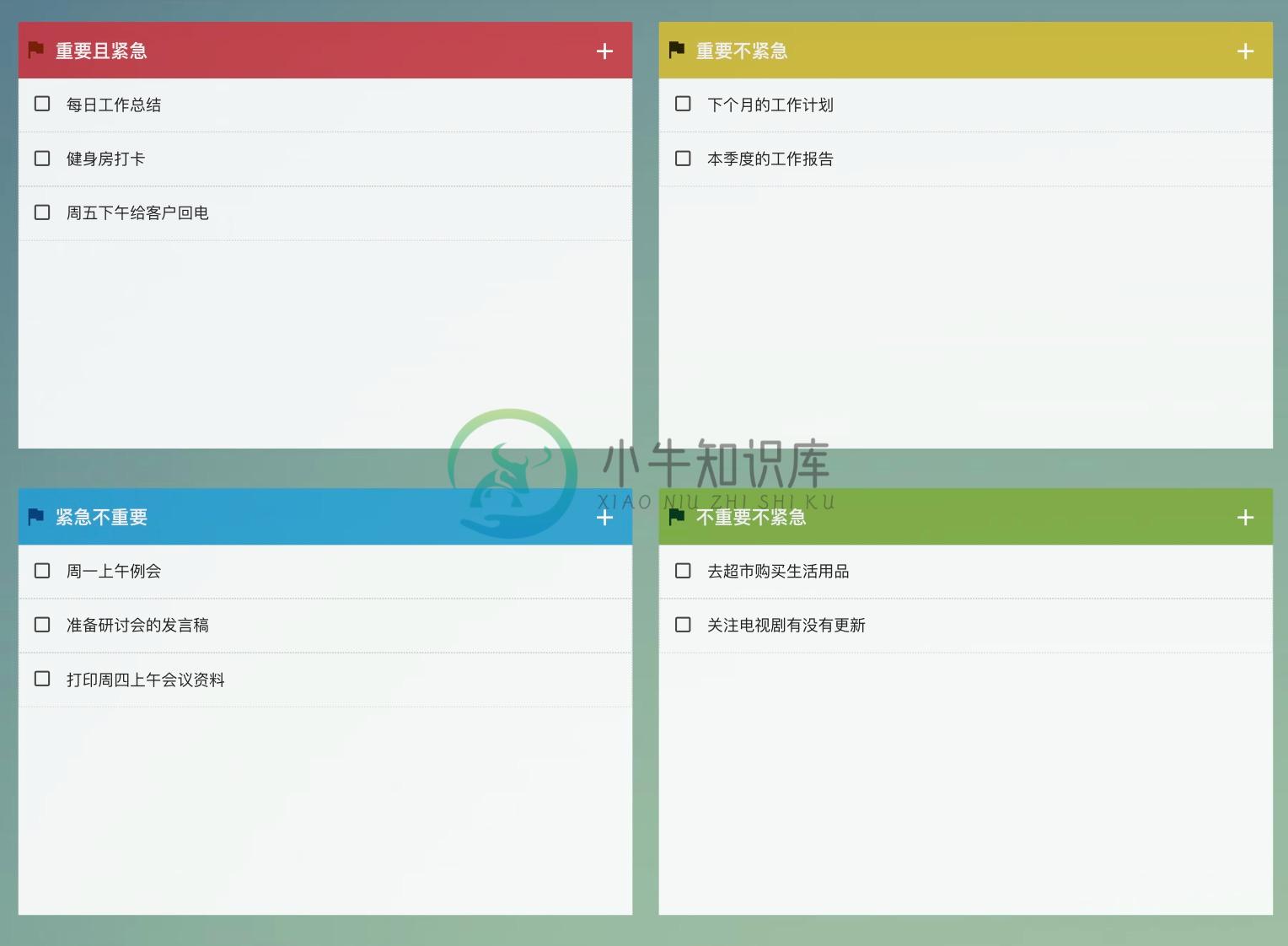Select the 重要且紧急 header title

coord(101,51)
